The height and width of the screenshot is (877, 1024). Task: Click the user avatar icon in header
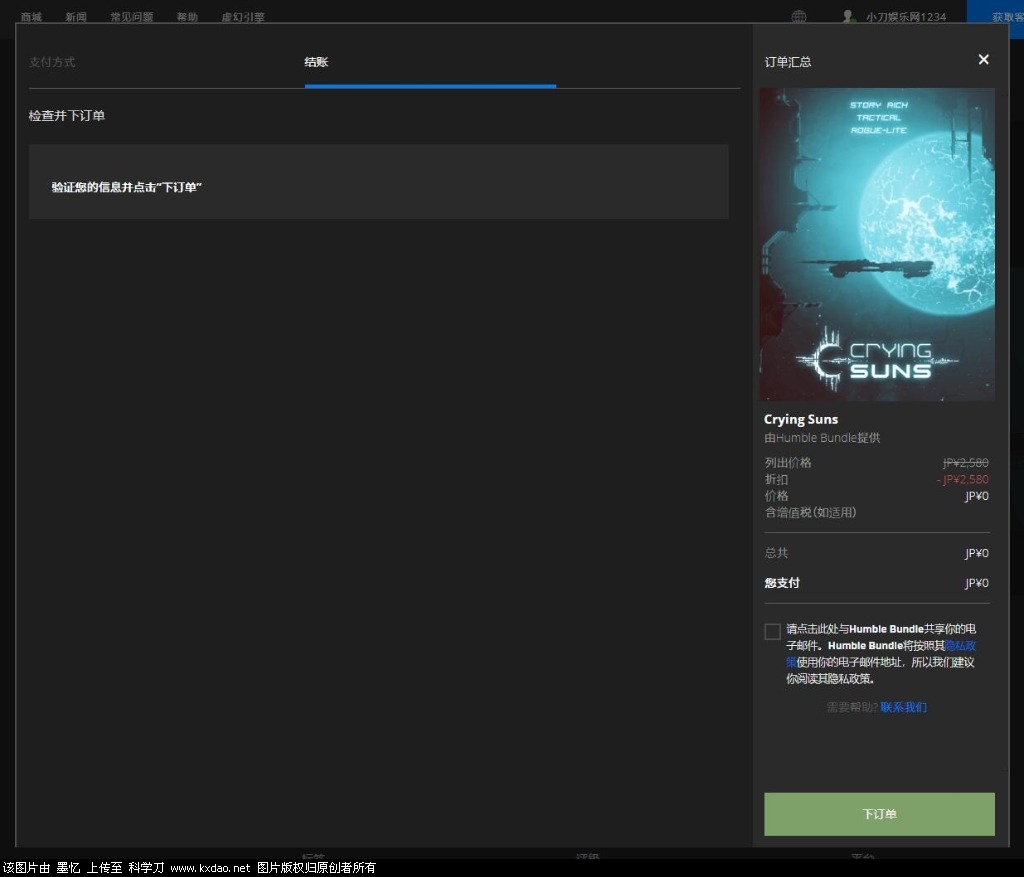click(x=849, y=17)
